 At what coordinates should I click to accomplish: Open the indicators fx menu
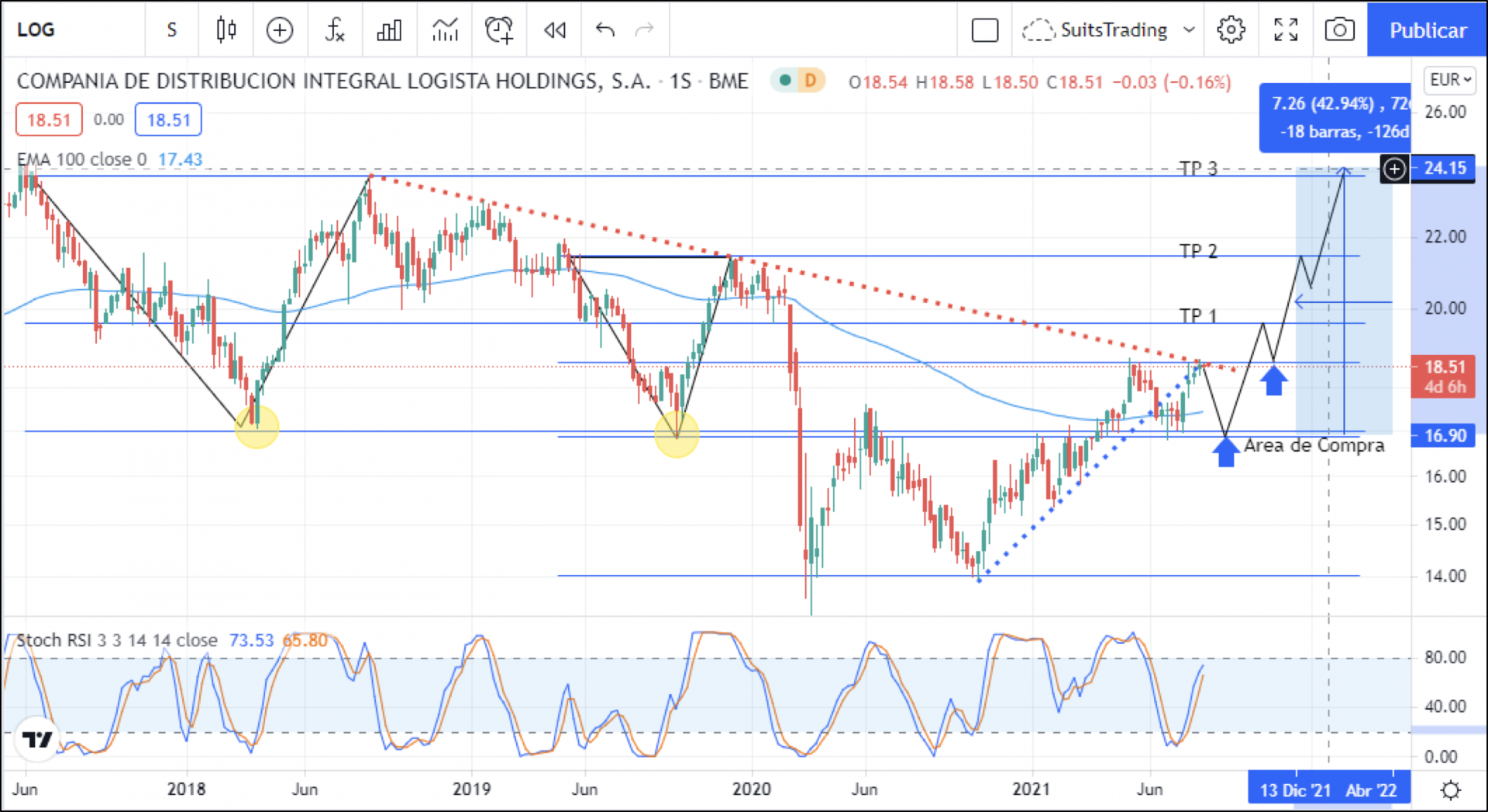pos(334,30)
